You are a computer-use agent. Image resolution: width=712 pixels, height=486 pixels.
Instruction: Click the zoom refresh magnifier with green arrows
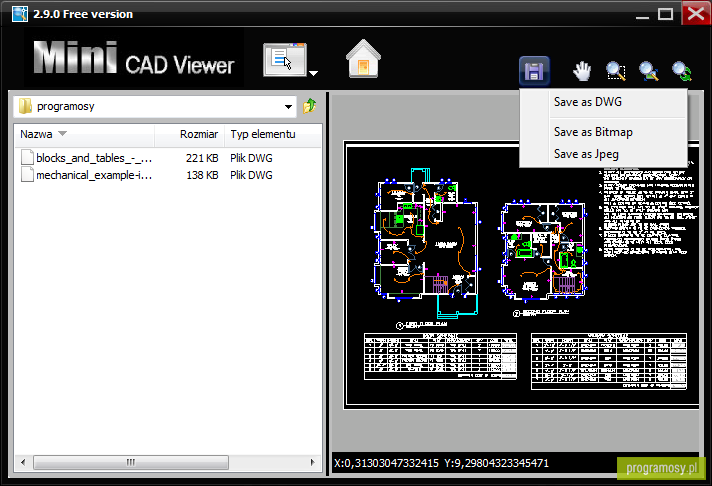(682, 72)
